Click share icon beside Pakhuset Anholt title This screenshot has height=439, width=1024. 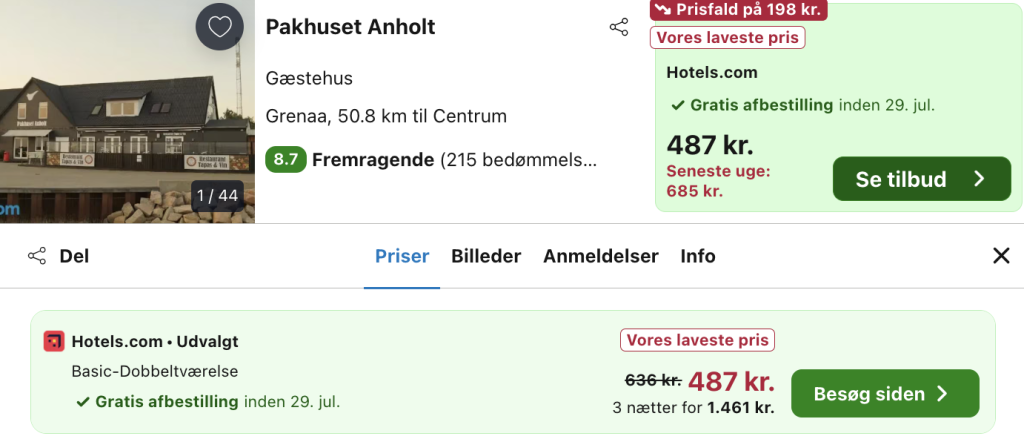[618, 27]
